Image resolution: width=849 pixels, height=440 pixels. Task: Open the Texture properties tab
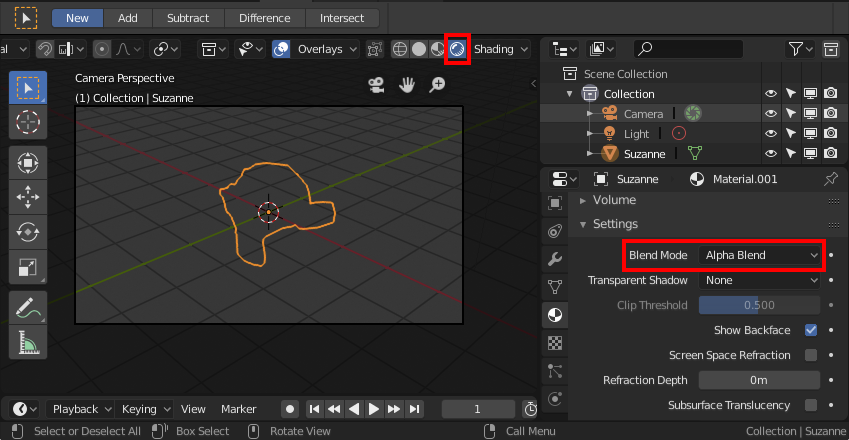coord(555,343)
